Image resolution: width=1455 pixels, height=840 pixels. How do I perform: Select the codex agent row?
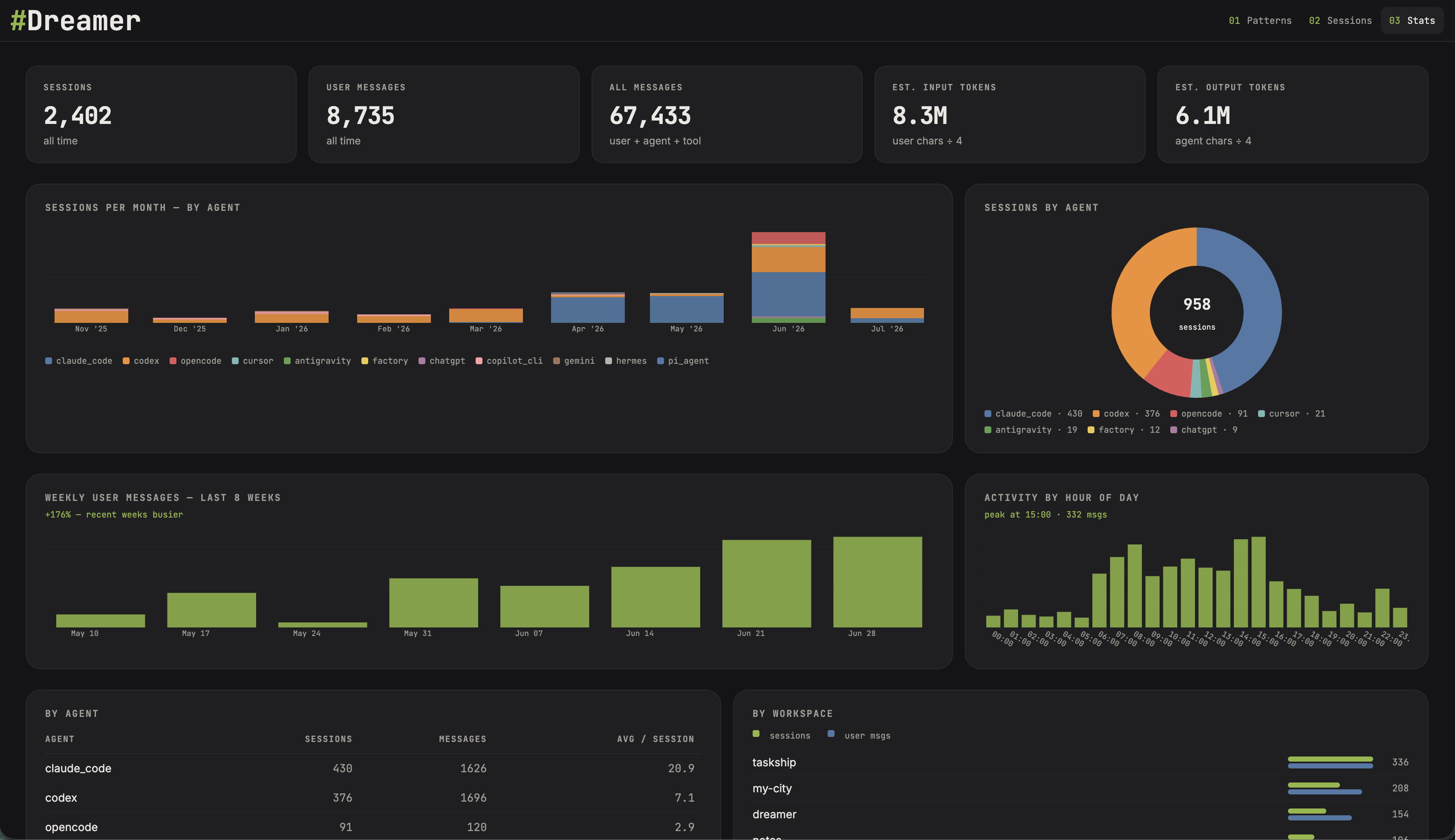(373, 798)
